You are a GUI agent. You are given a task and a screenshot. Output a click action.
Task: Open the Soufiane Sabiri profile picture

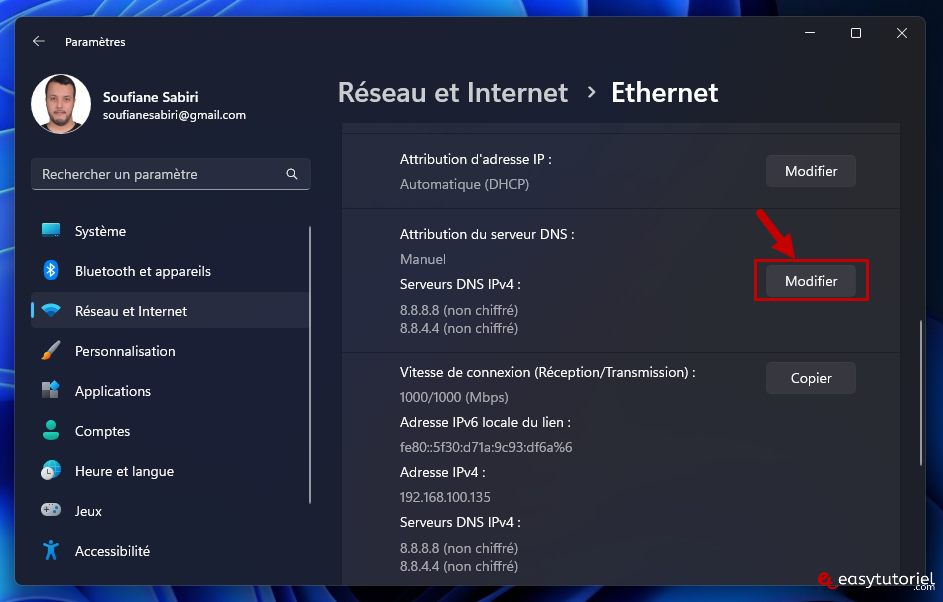click(x=61, y=104)
